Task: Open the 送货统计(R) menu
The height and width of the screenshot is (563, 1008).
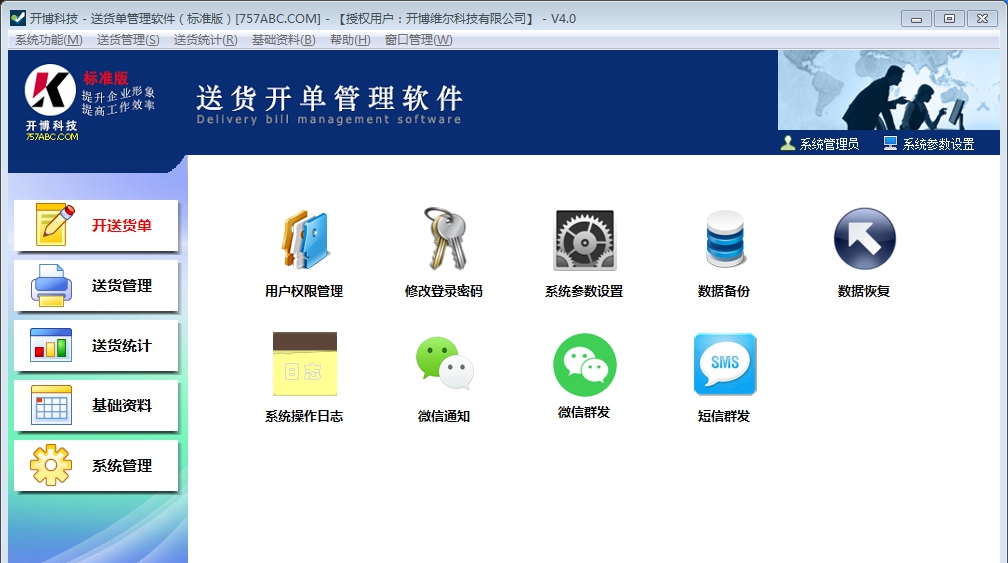Action: pos(206,40)
